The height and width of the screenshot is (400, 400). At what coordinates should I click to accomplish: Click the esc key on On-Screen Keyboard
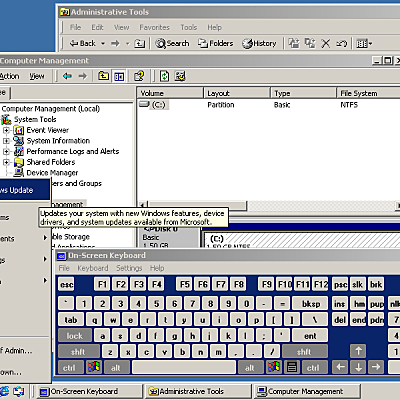[66, 285]
